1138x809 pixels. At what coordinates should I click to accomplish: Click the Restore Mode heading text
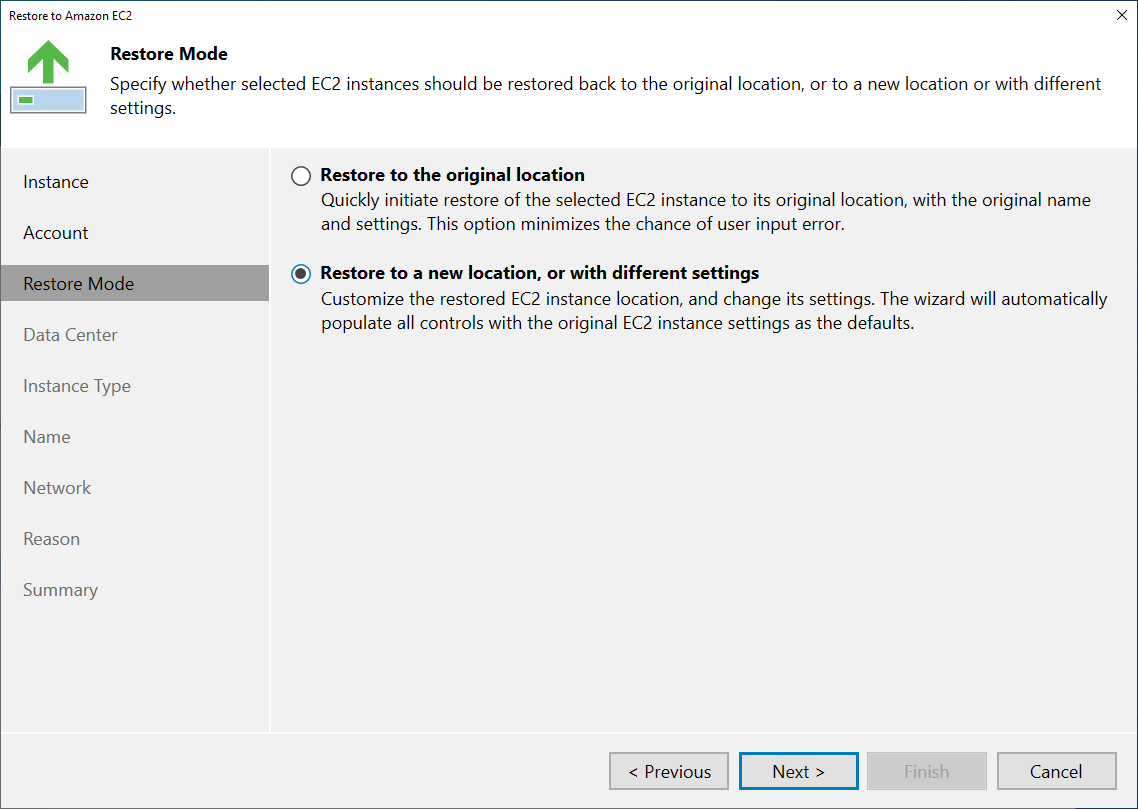(168, 54)
